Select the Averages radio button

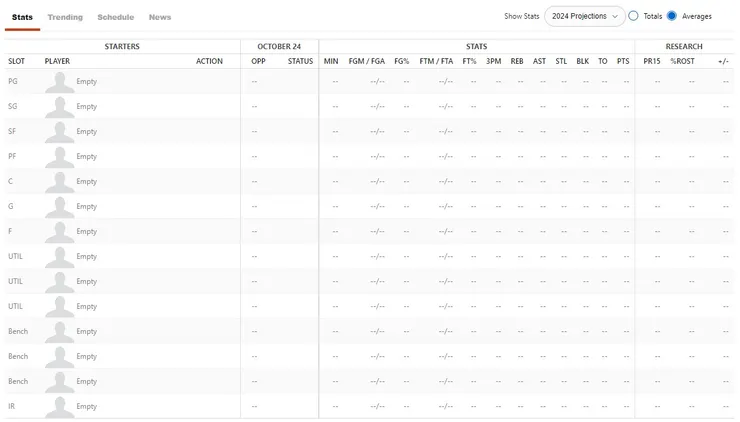672,16
